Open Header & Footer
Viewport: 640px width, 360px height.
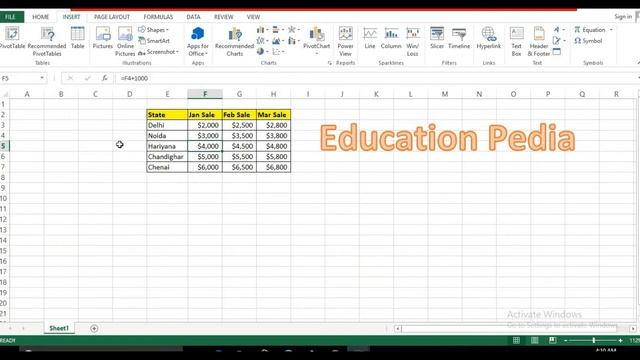point(539,41)
